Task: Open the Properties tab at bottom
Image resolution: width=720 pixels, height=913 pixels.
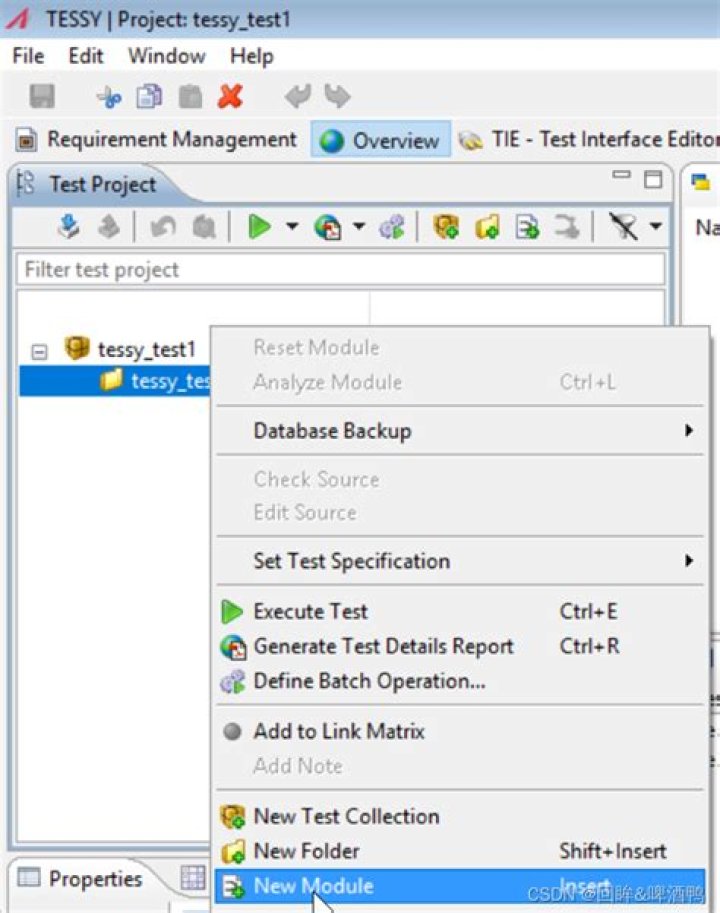Action: [81, 879]
